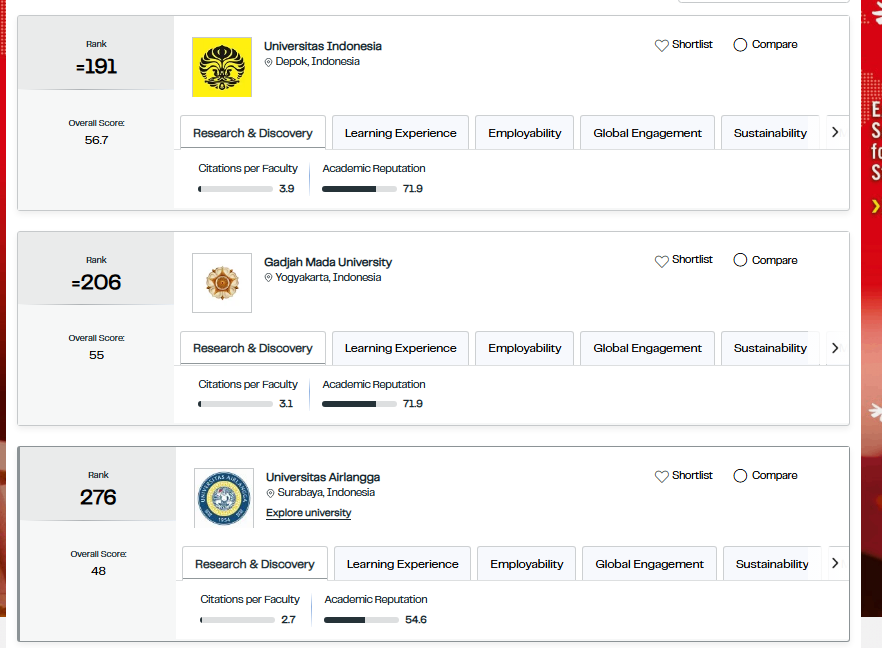The image size is (882, 648).
Task: Select Compare radio for Gadjah Mada University
Action: tap(740, 260)
